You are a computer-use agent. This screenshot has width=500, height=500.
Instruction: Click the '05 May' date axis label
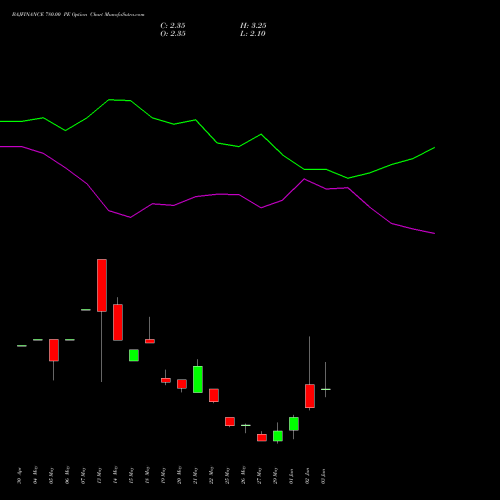[x=51, y=476]
